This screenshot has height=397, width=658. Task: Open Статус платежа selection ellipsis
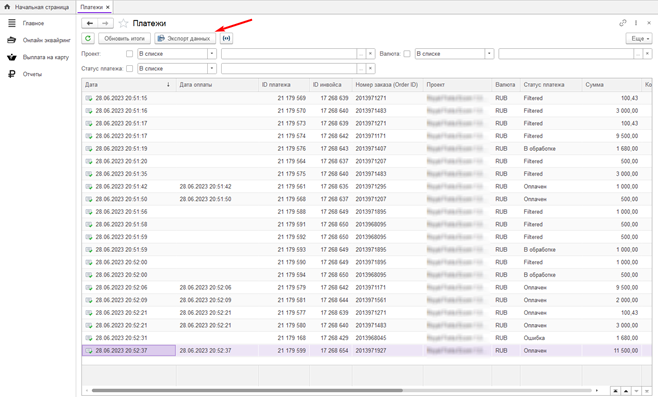(x=361, y=68)
